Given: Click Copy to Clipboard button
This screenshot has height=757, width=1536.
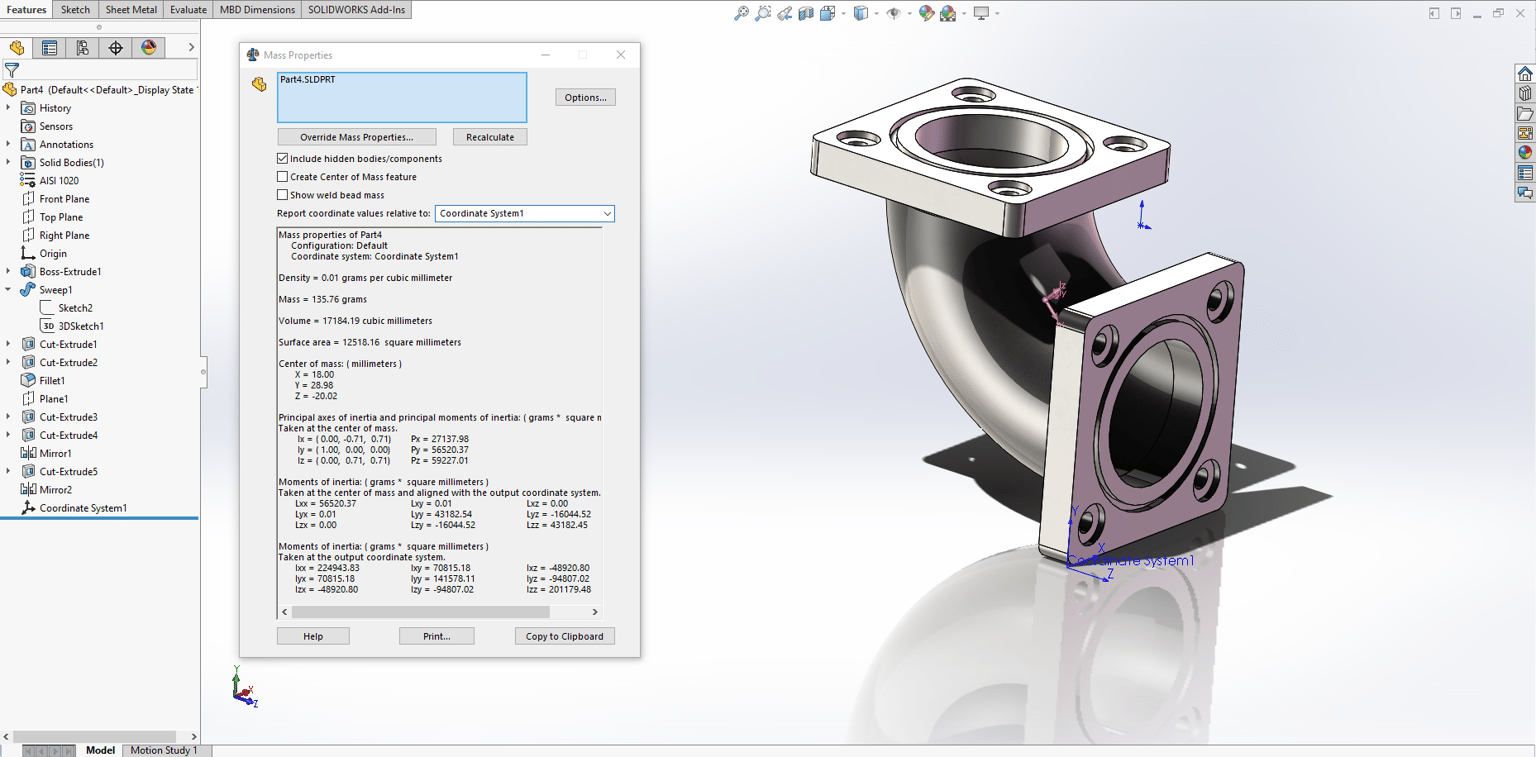Looking at the screenshot, I should coord(565,636).
